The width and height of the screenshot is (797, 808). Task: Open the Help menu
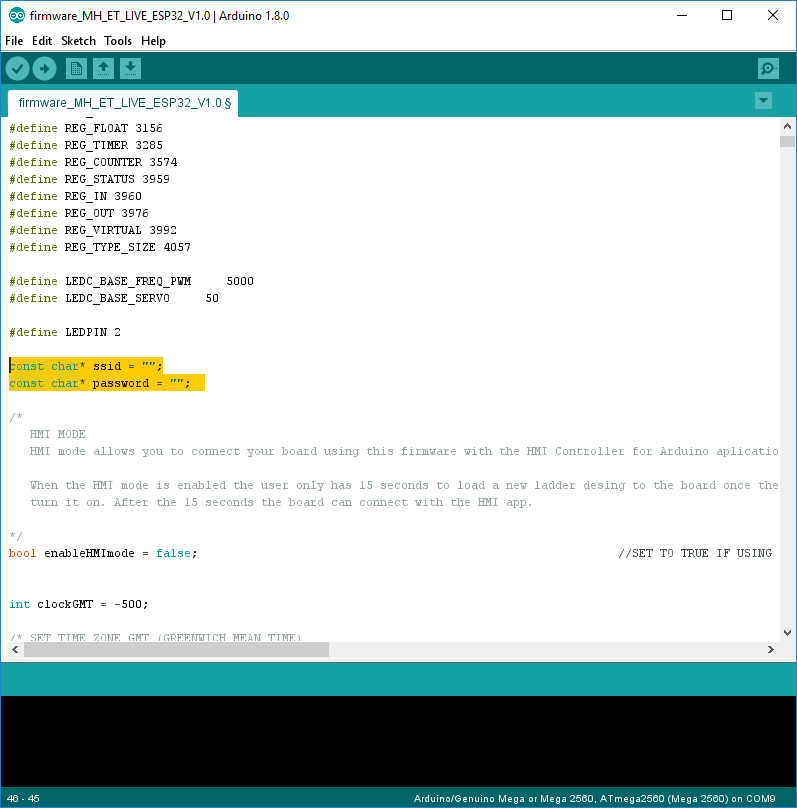[154, 41]
